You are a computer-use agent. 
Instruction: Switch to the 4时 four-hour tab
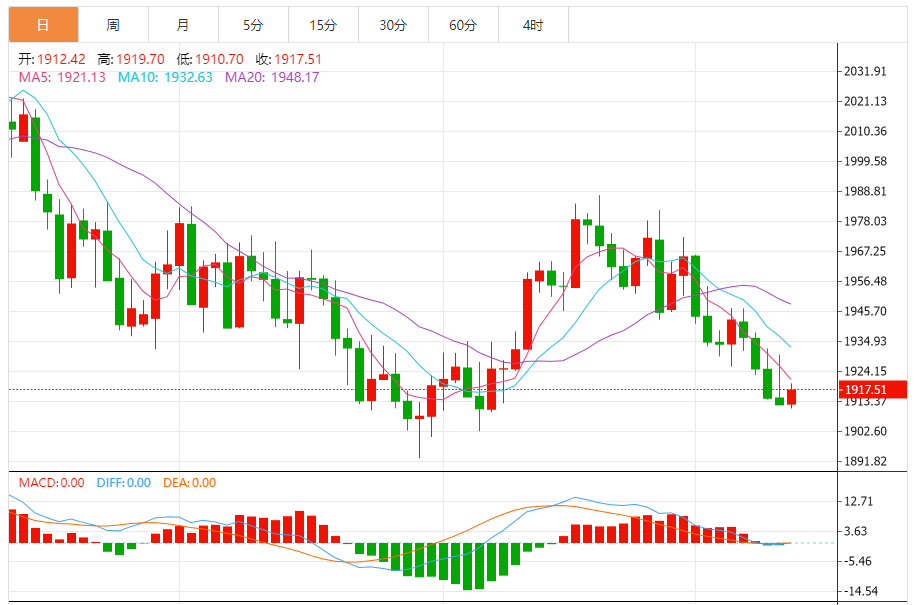533,25
